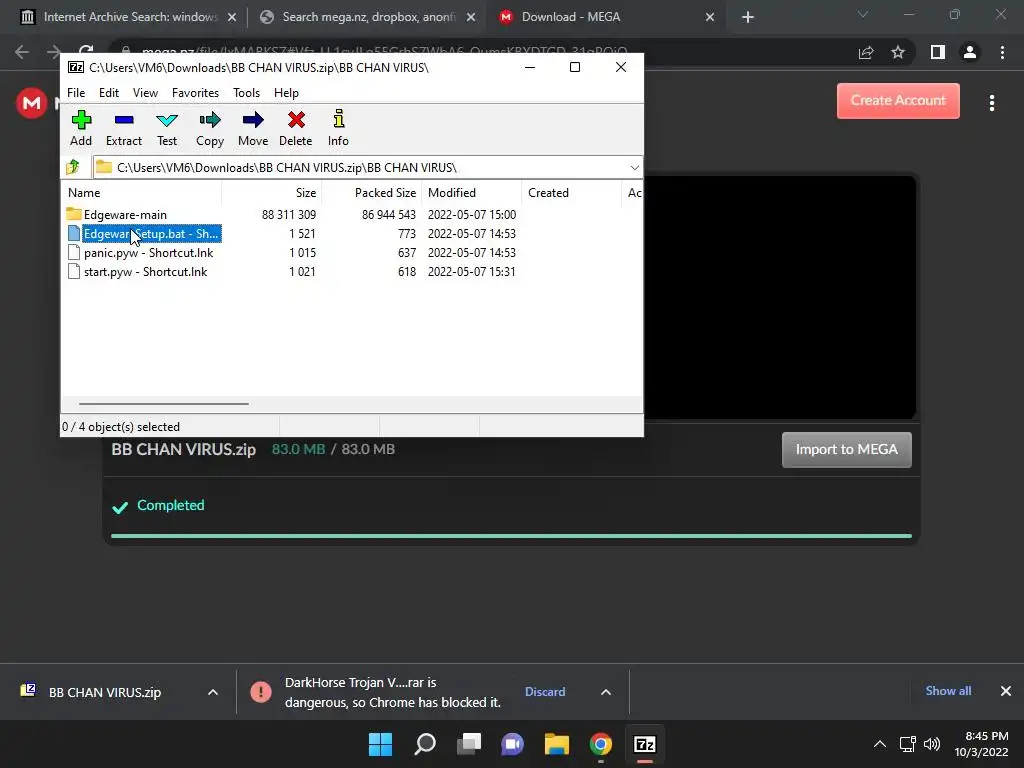
Task: Switch to the Search mega.nz, dropbox tab
Action: pos(366,17)
